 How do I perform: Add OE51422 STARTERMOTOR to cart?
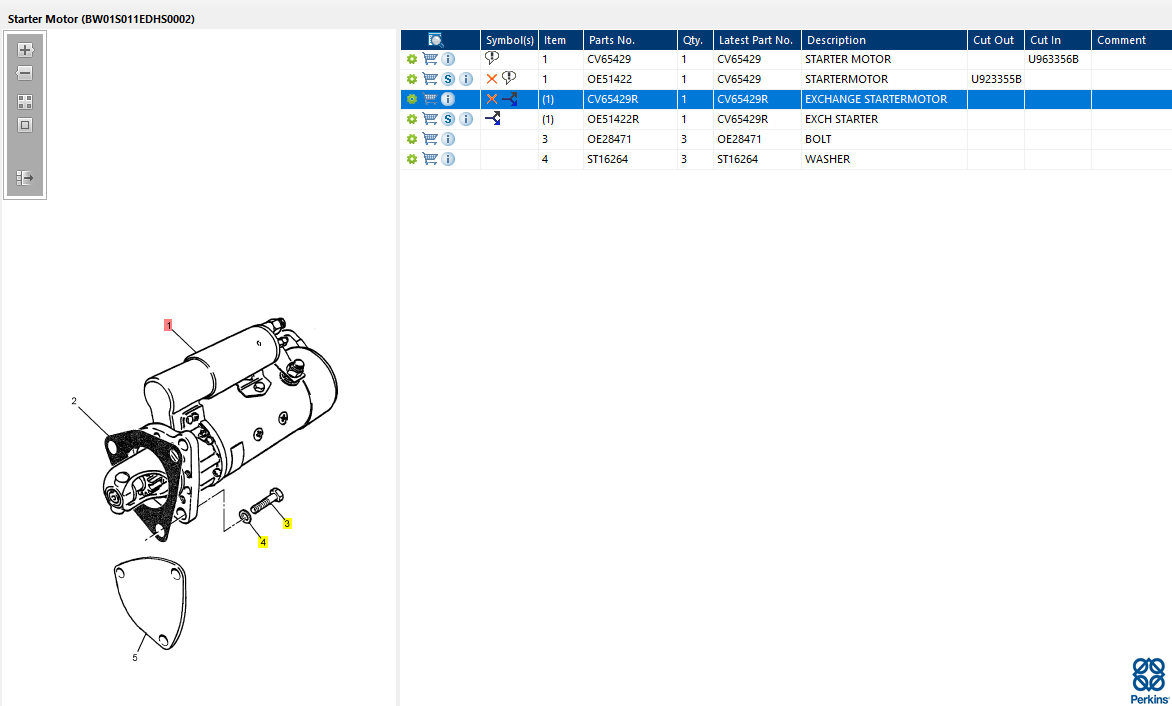tap(430, 78)
